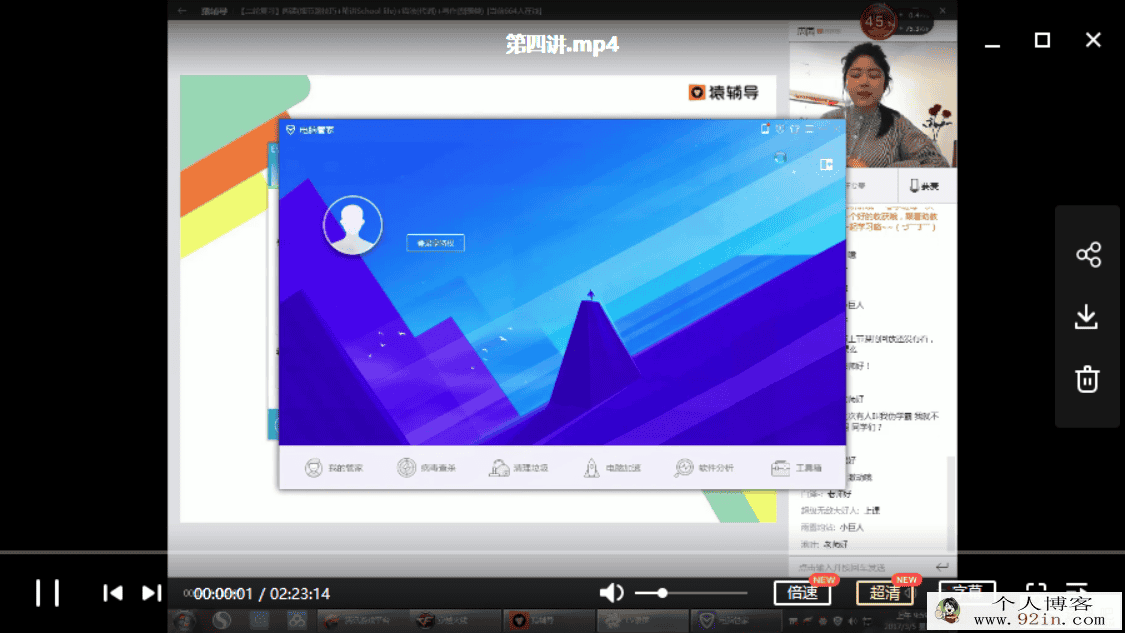Select 电脑加速 rocket tab in the PC manager
Image resolution: width=1125 pixels, height=633 pixels.
612,468
